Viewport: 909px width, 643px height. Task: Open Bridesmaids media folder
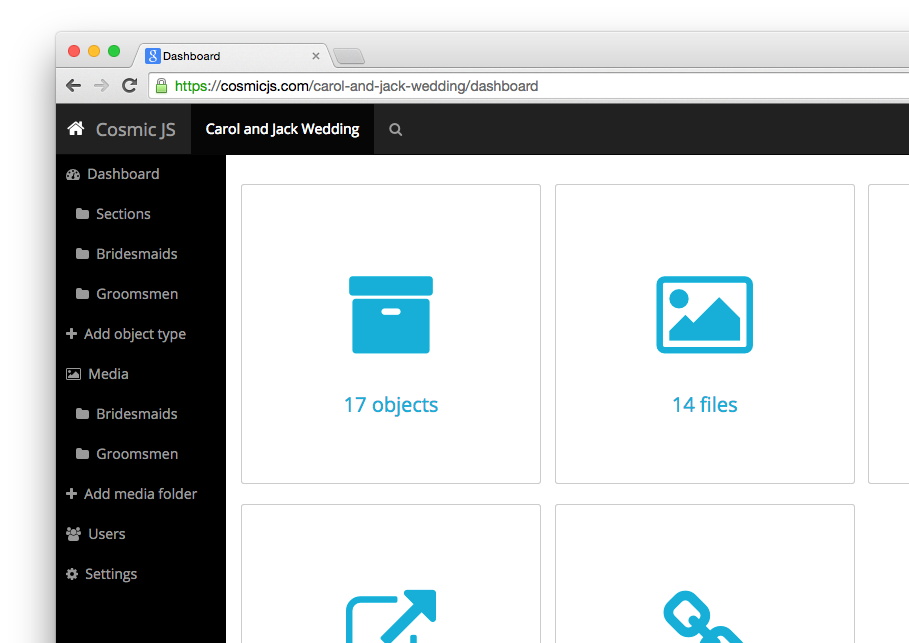tap(137, 414)
